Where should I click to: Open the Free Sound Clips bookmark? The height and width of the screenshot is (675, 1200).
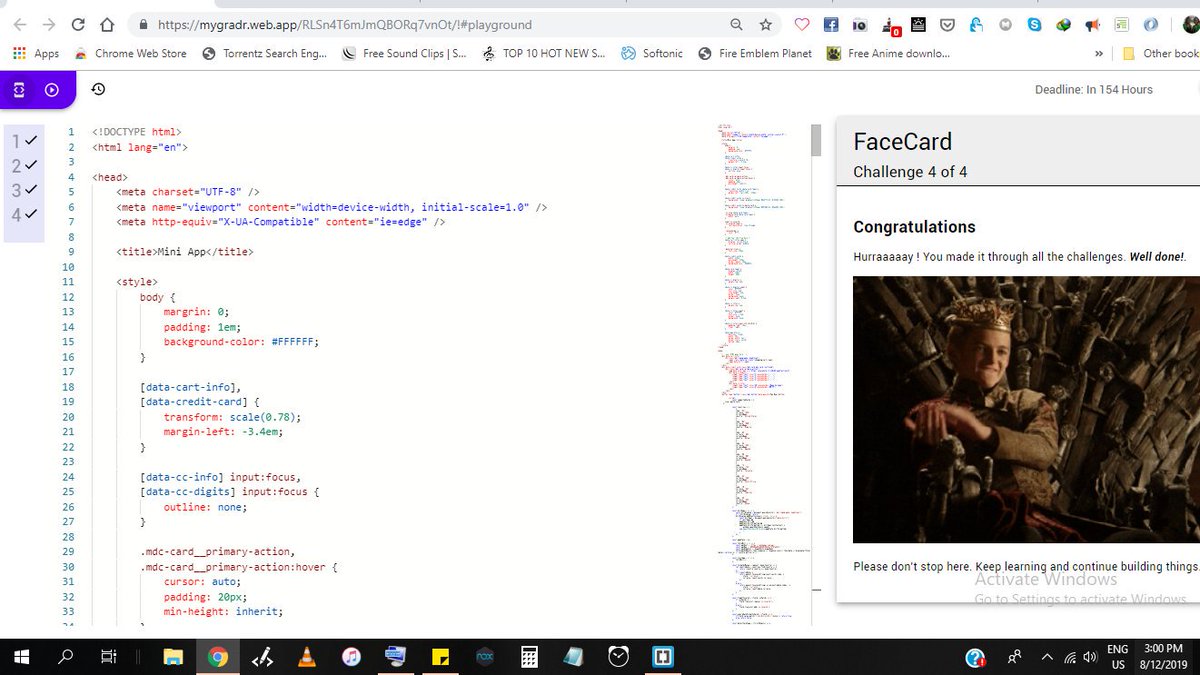(x=404, y=53)
